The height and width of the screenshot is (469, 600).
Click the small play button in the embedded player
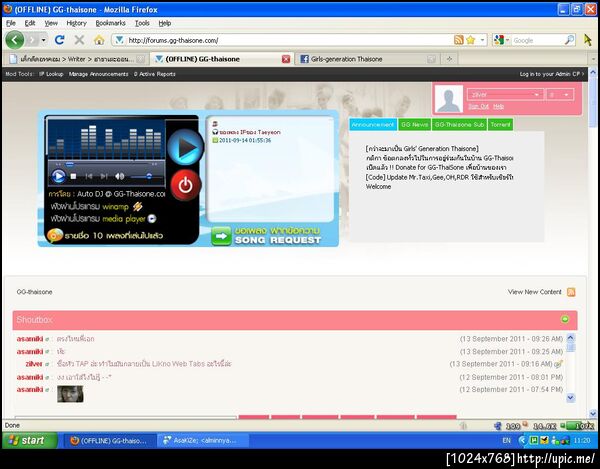(58, 176)
